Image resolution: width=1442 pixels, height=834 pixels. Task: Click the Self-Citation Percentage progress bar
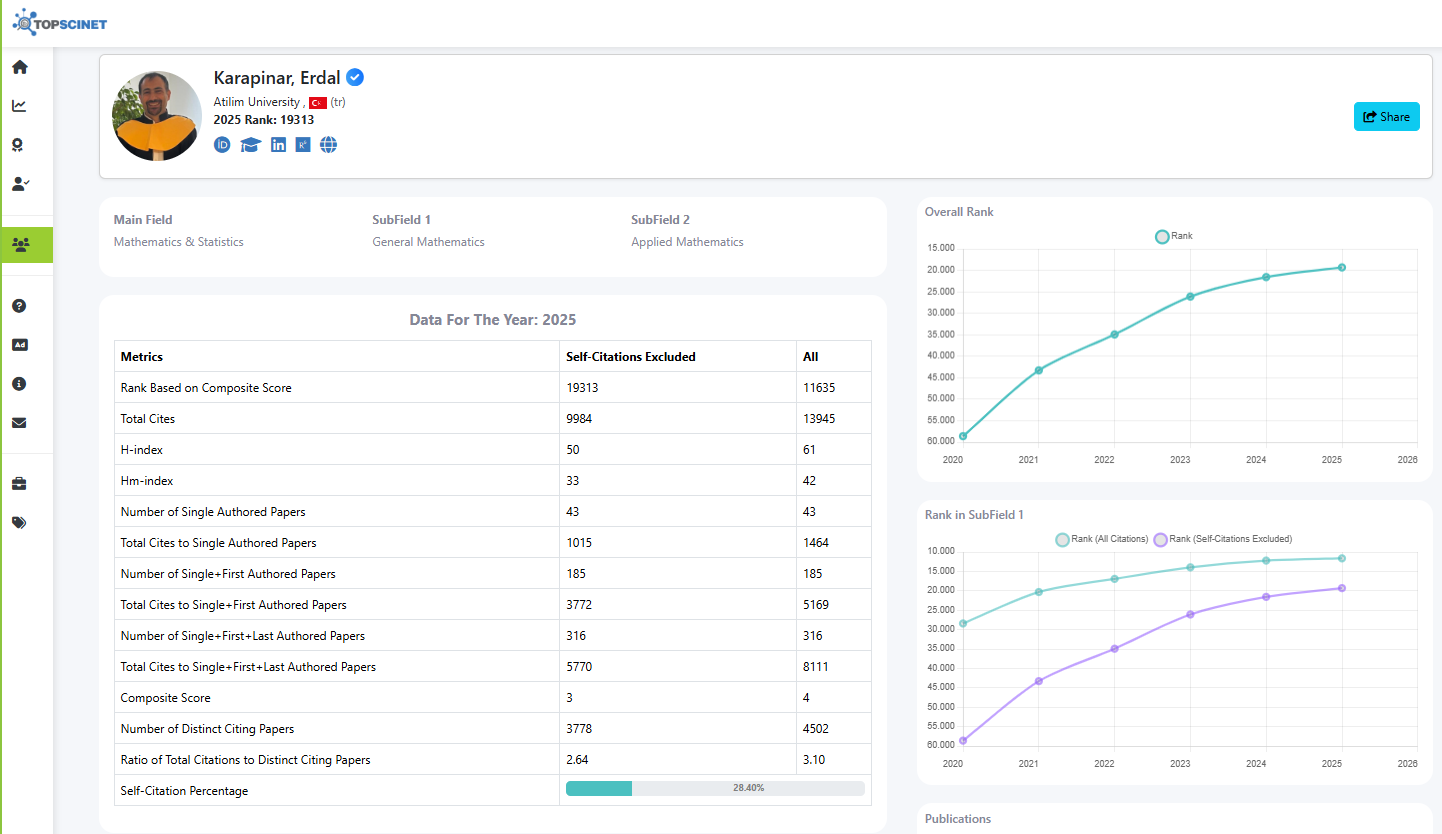[x=714, y=789]
